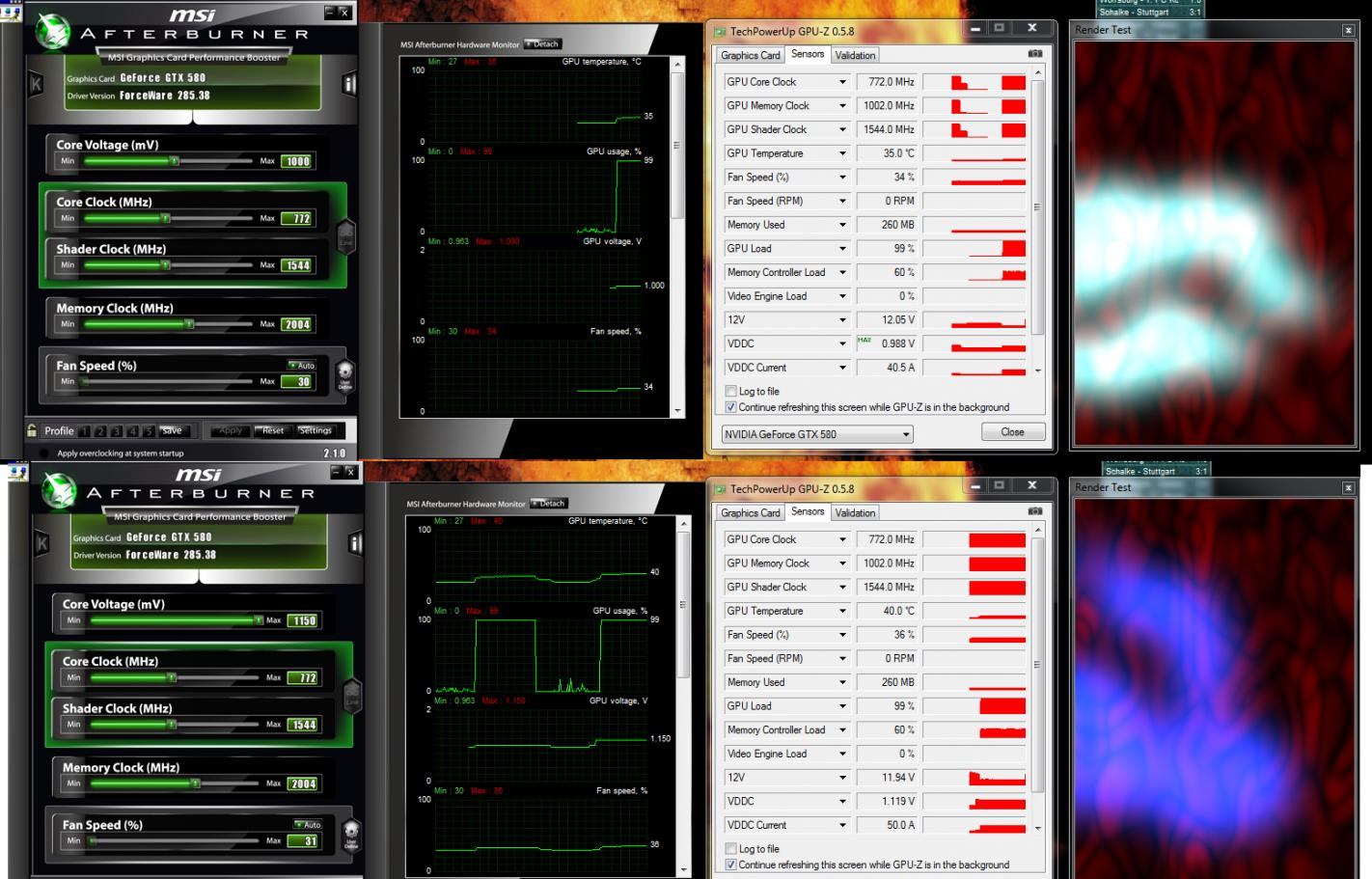Detach upper Hardware Monitor panel
The width and height of the screenshot is (1372, 879).
coord(541,44)
